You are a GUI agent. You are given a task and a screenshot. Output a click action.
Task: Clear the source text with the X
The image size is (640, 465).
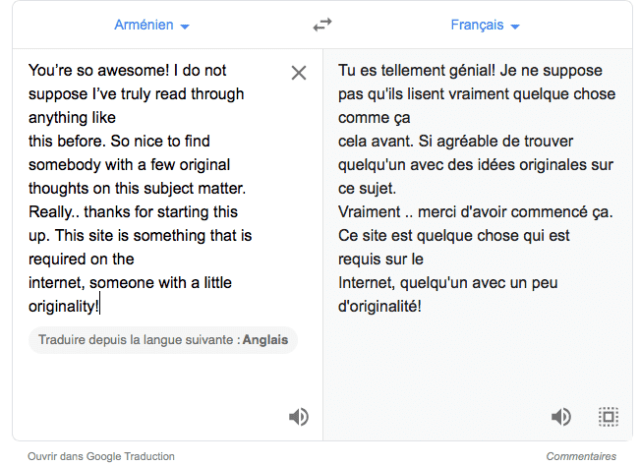click(298, 72)
